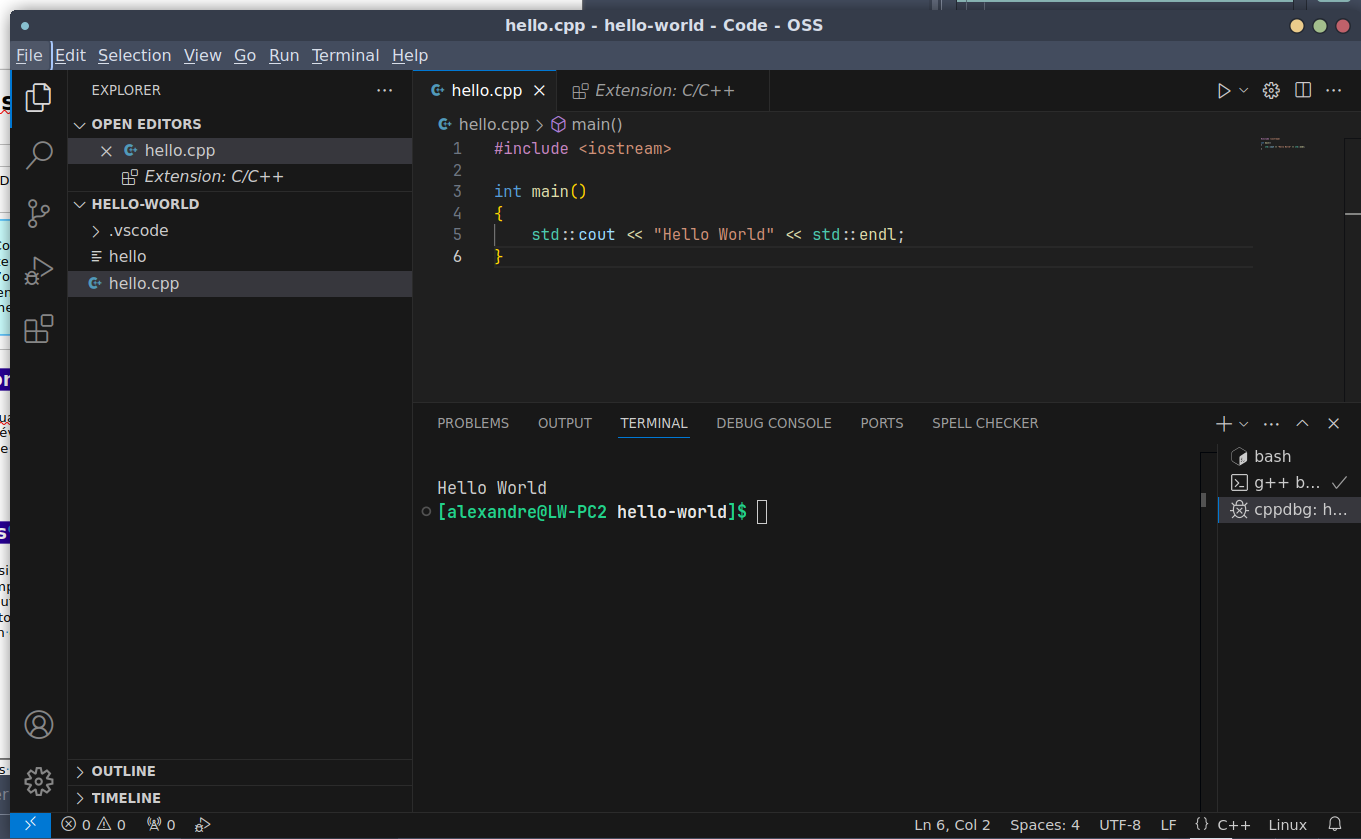Open the Source Control view
Viewport: 1361px width, 839px height.
pos(39,213)
